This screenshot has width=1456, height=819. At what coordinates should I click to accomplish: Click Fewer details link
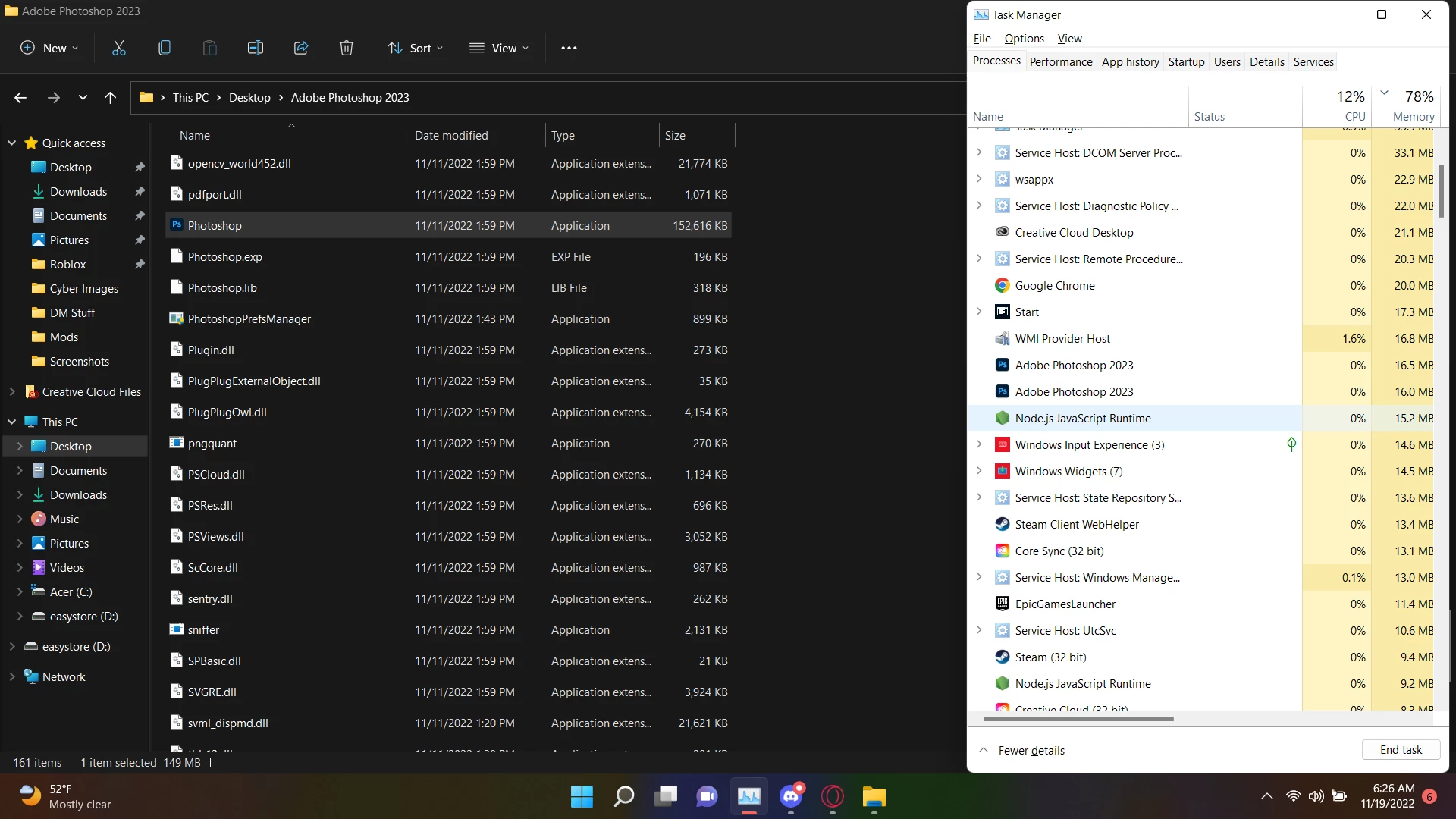click(1031, 750)
